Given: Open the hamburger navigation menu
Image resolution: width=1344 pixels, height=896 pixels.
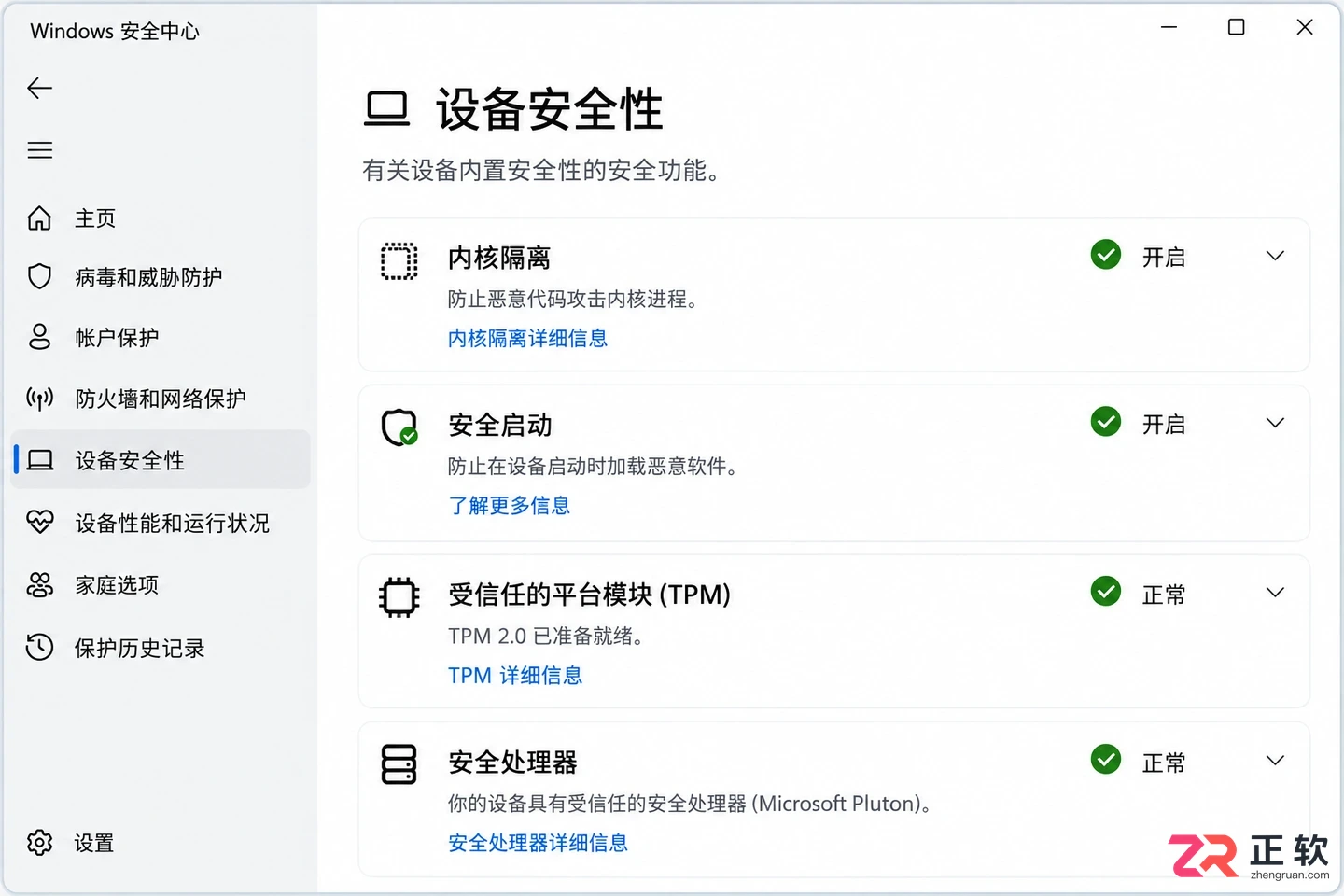Looking at the screenshot, I should click(x=39, y=150).
